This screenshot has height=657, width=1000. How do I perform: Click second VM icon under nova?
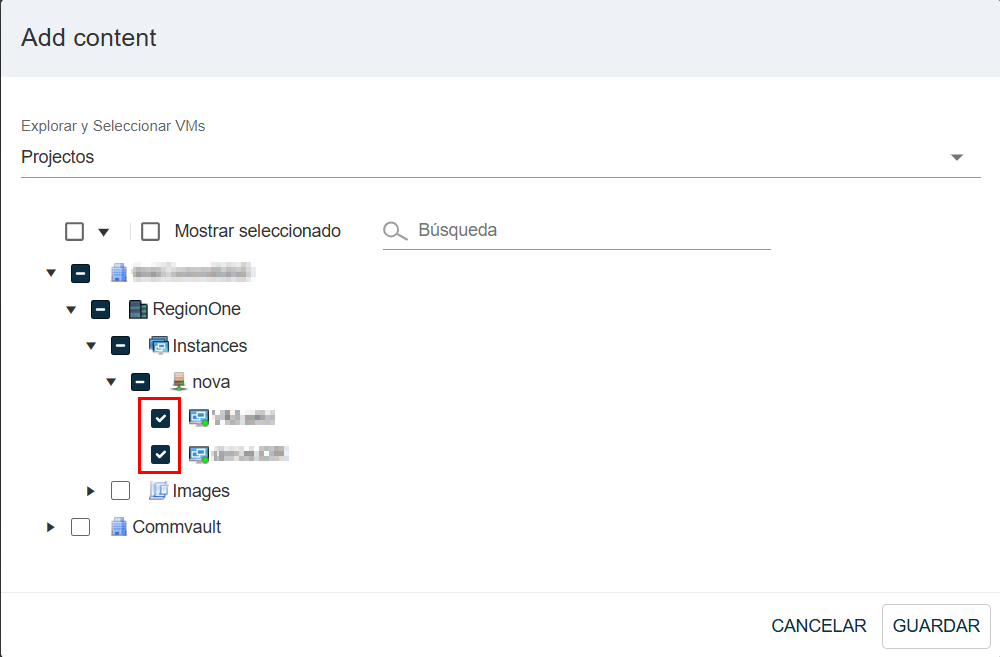tap(199, 455)
